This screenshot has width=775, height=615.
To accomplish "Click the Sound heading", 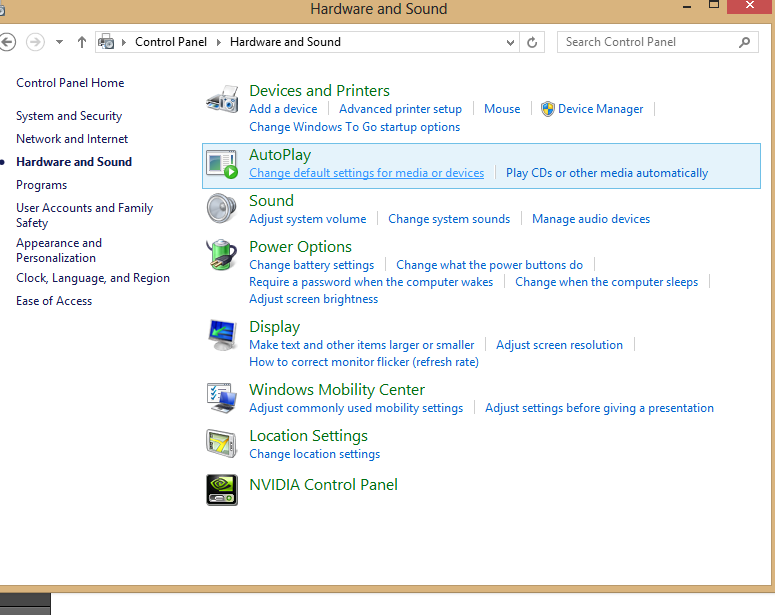I will [271, 201].
